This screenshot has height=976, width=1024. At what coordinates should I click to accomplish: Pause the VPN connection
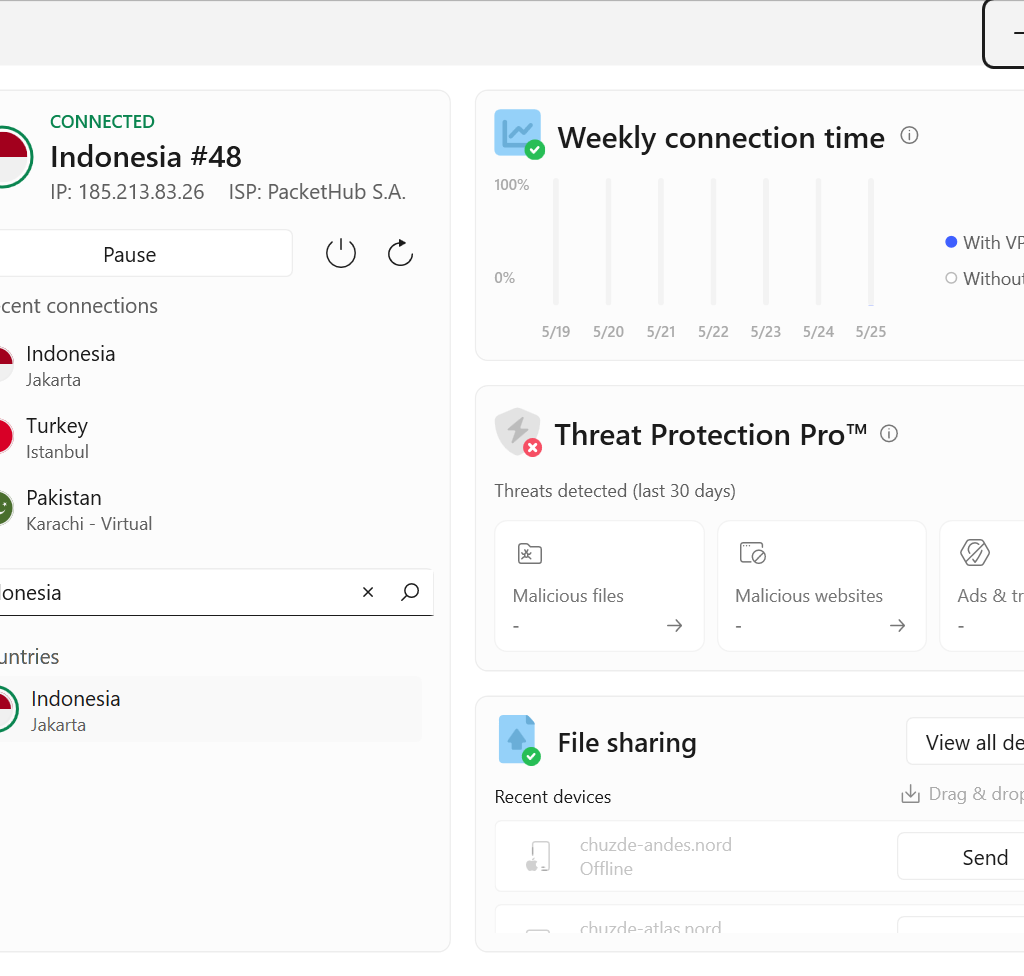tap(144, 254)
